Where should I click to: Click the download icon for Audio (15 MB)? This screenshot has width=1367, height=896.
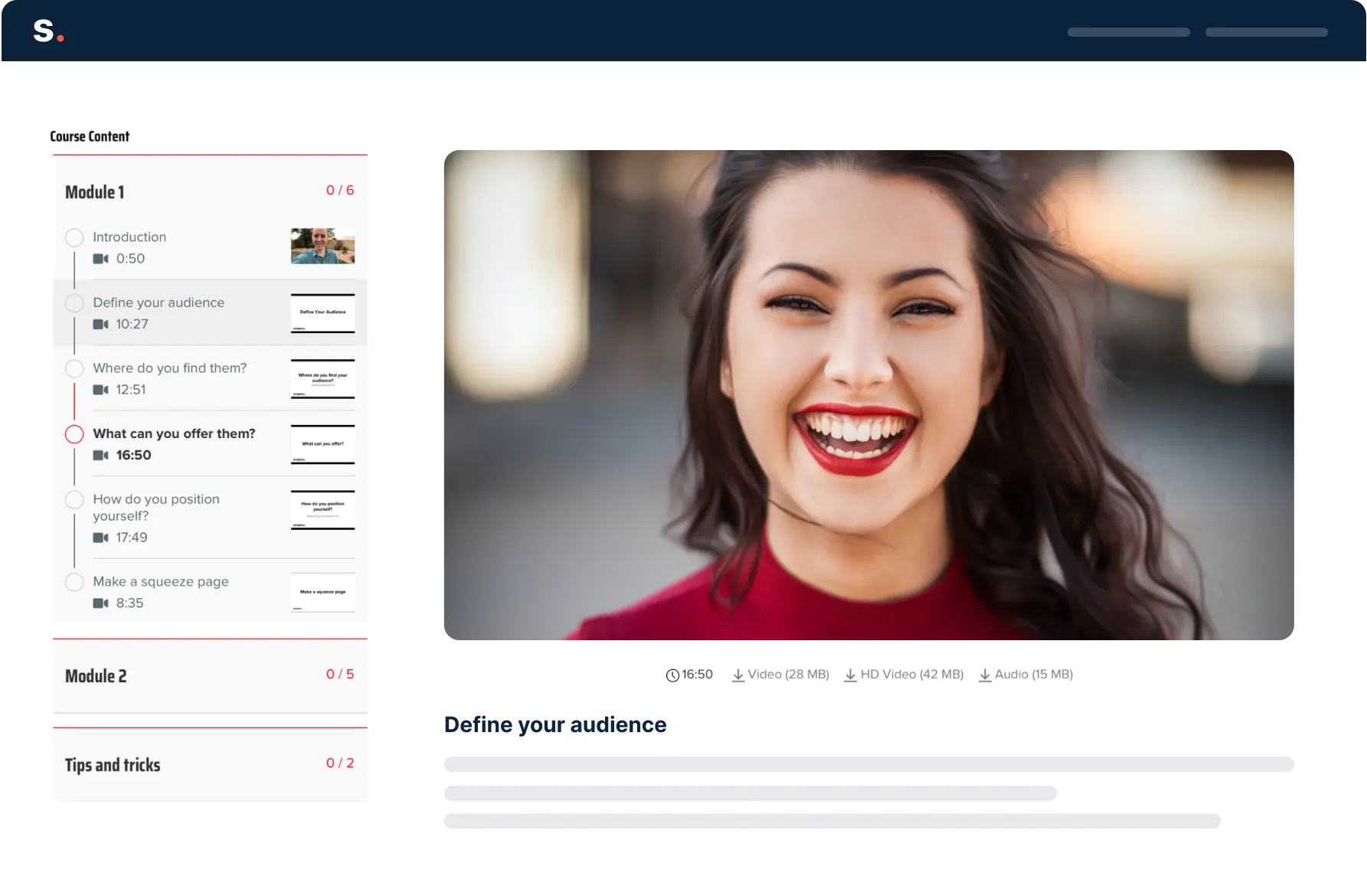click(x=984, y=675)
